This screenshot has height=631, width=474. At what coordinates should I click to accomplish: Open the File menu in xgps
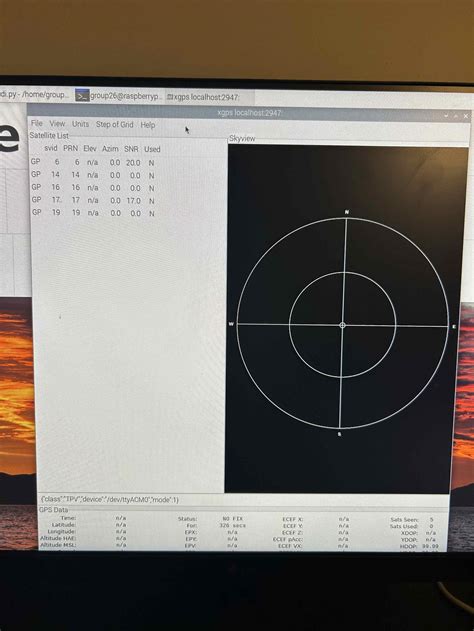(37, 123)
